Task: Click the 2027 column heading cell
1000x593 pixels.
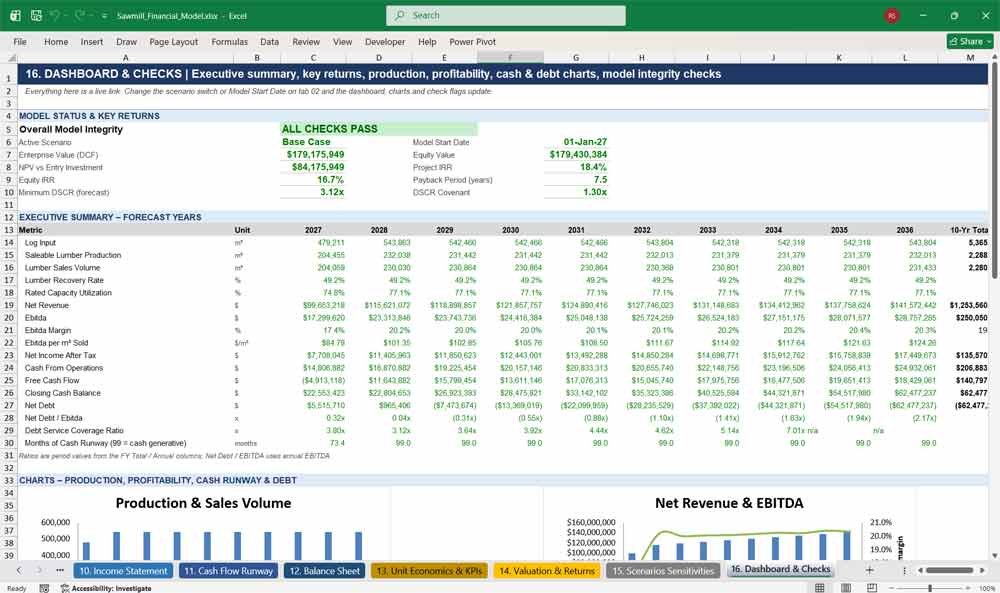Action: coord(313,230)
